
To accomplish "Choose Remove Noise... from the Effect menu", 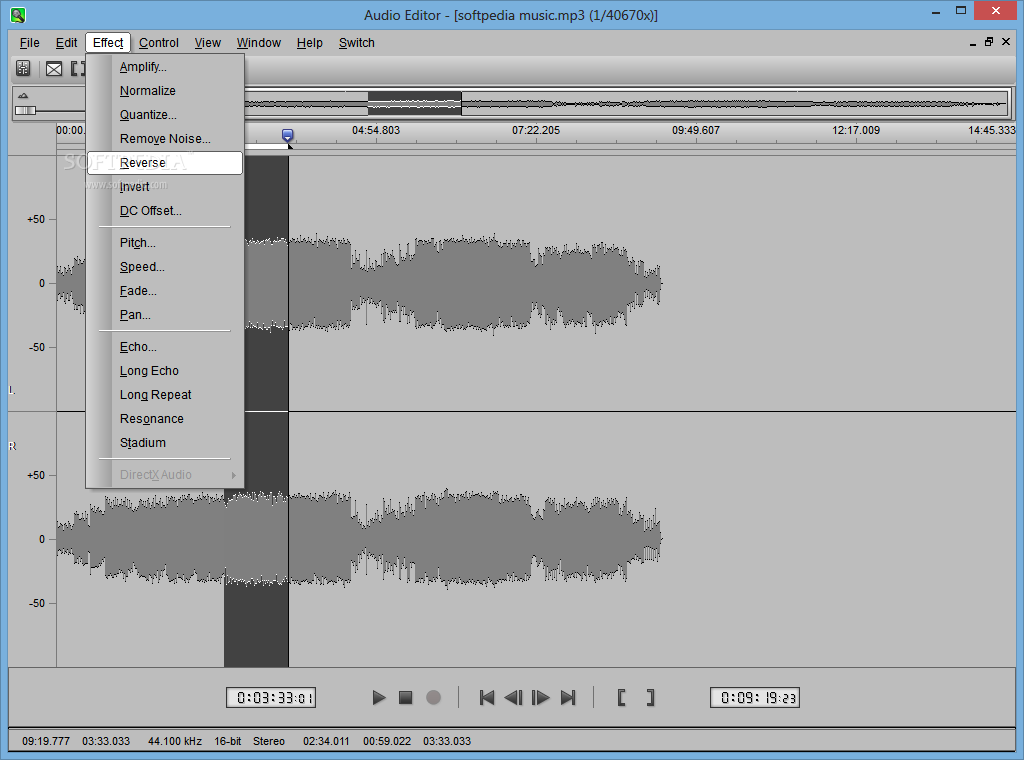I will (165, 138).
